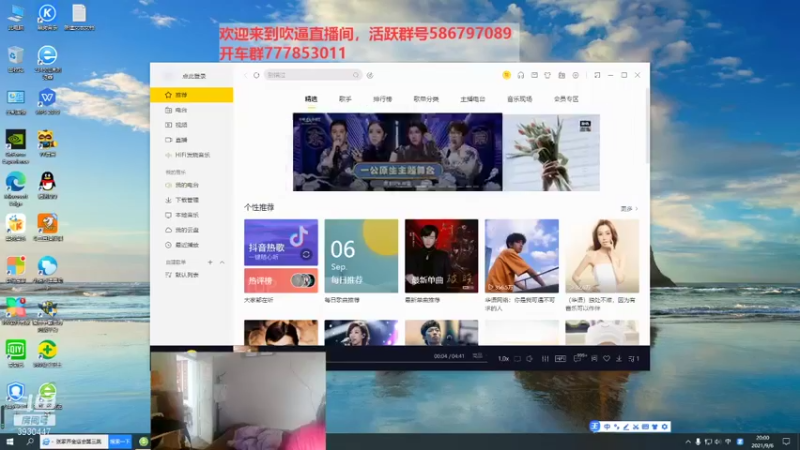Collapse the 自建歌单 section chevron

pos(222,262)
